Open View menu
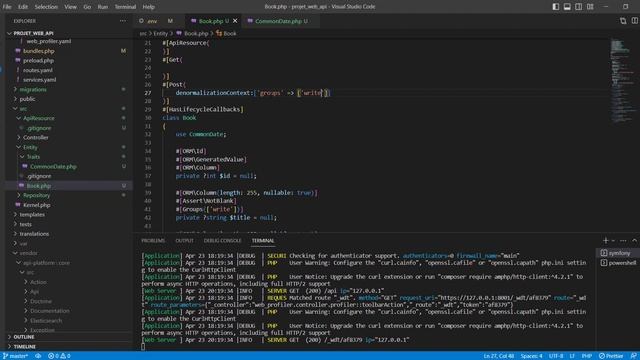 (70, 7)
